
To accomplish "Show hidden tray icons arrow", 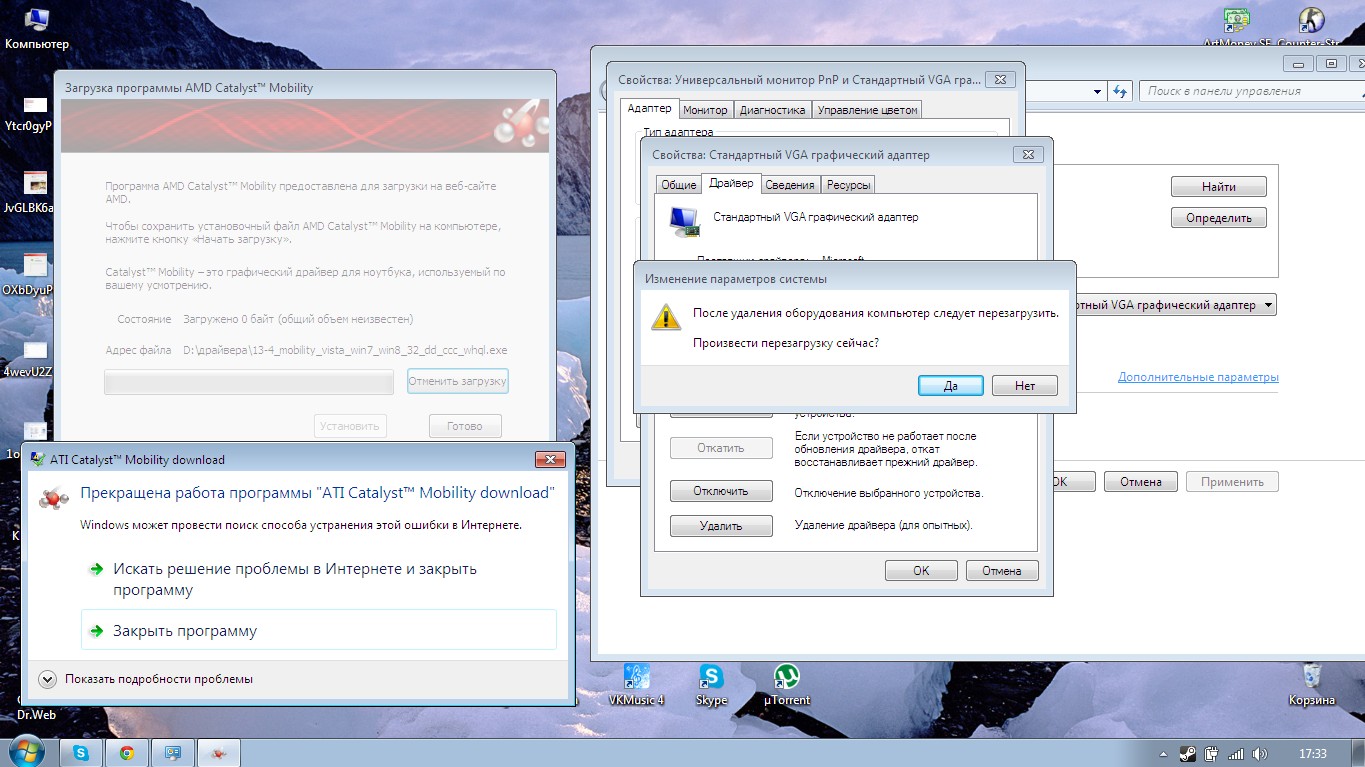I will click(1165, 753).
